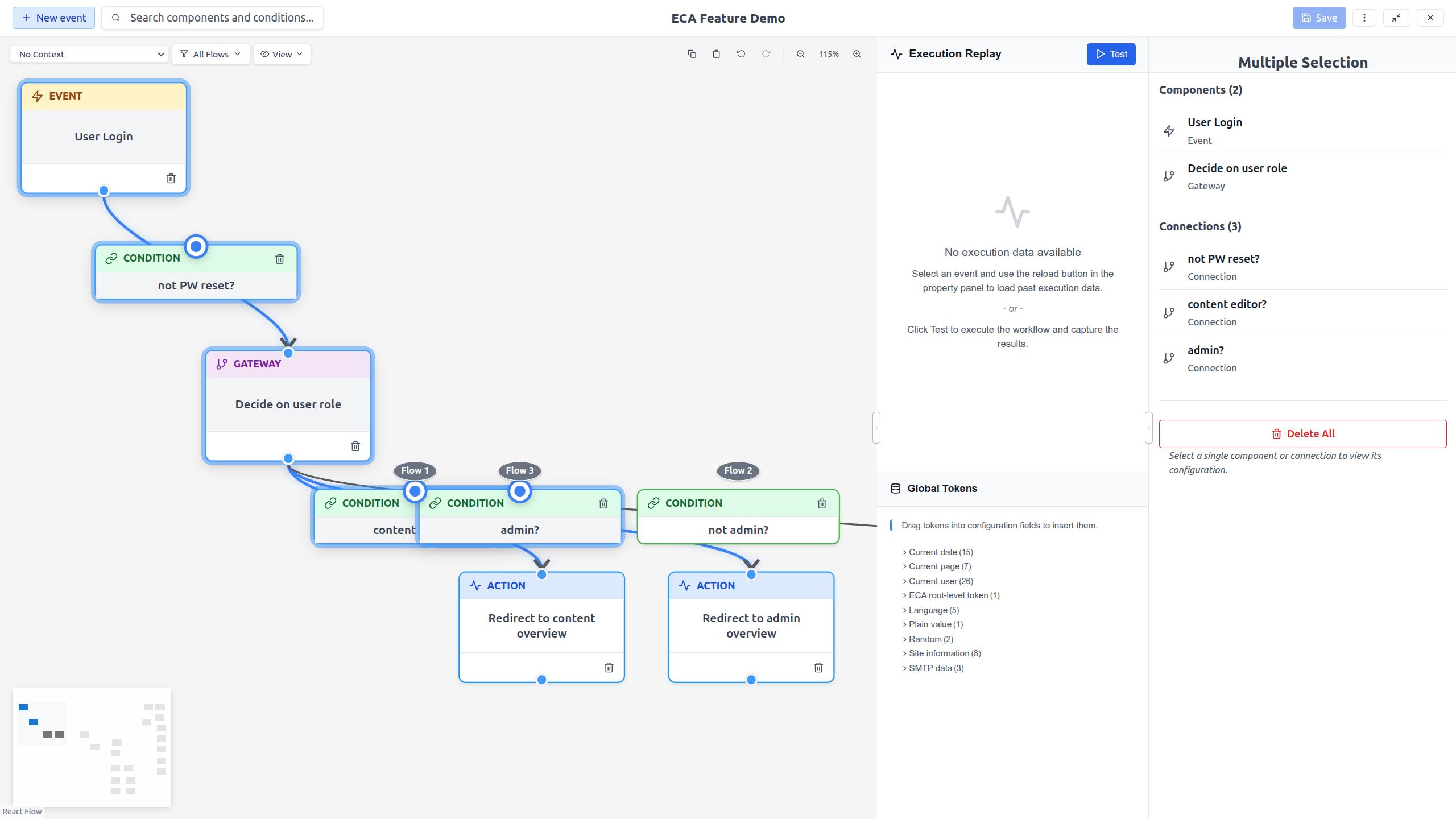
Task: Delete the User Login event via trash icon
Action: click(171, 179)
